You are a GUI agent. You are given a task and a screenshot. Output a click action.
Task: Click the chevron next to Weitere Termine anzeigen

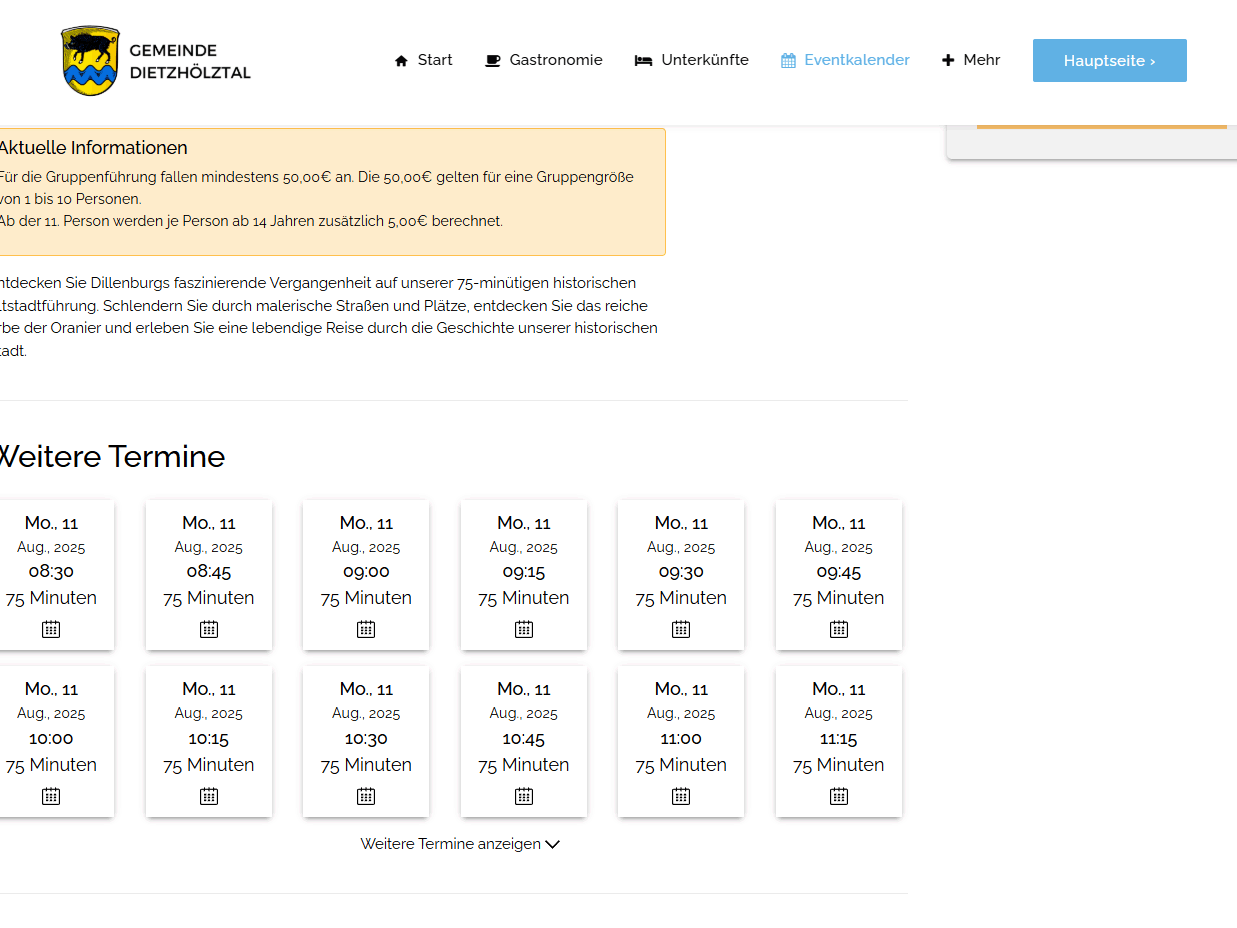pos(552,844)
